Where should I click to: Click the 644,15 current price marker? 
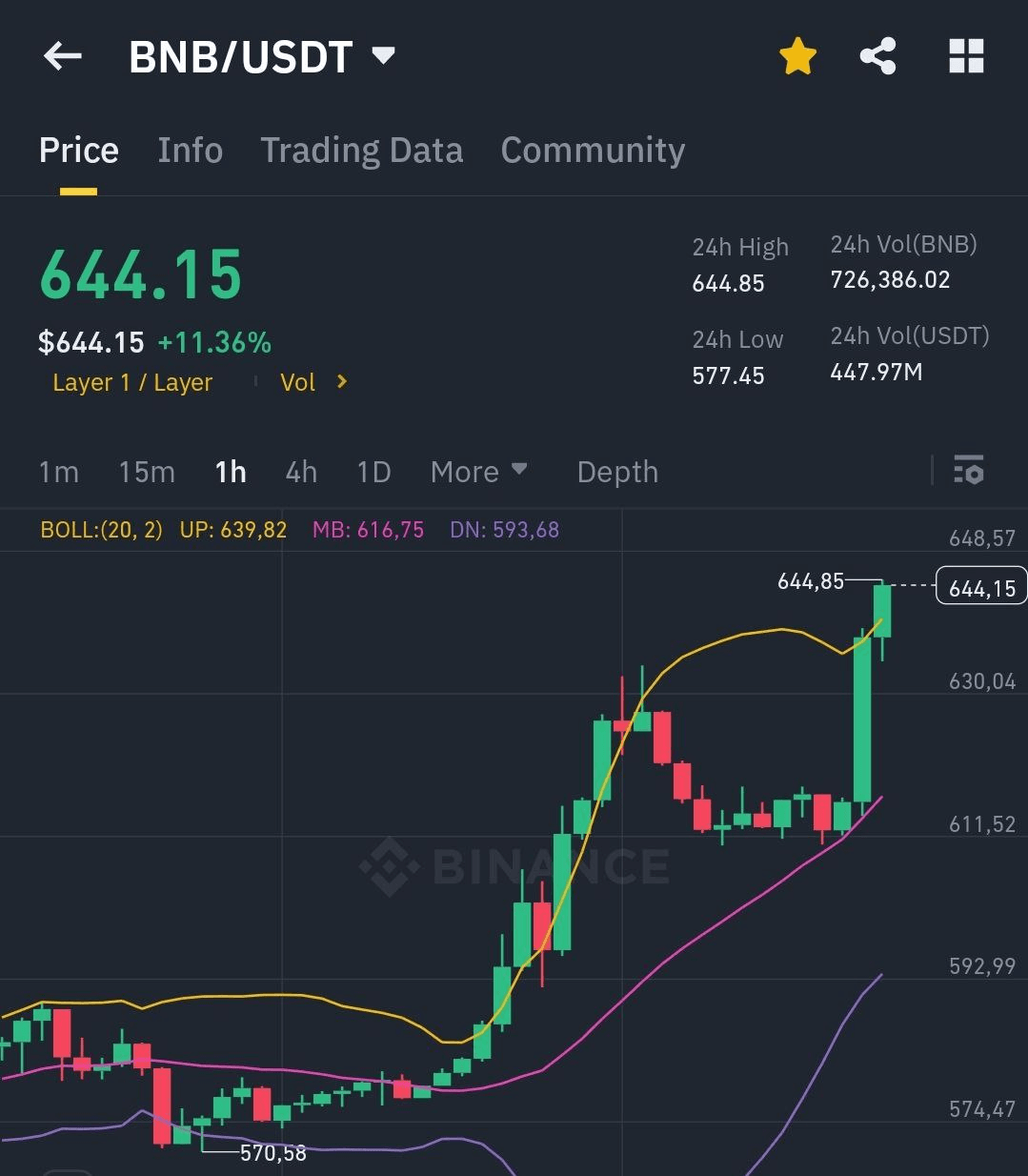pyautogui.click(x=981, y=589)
